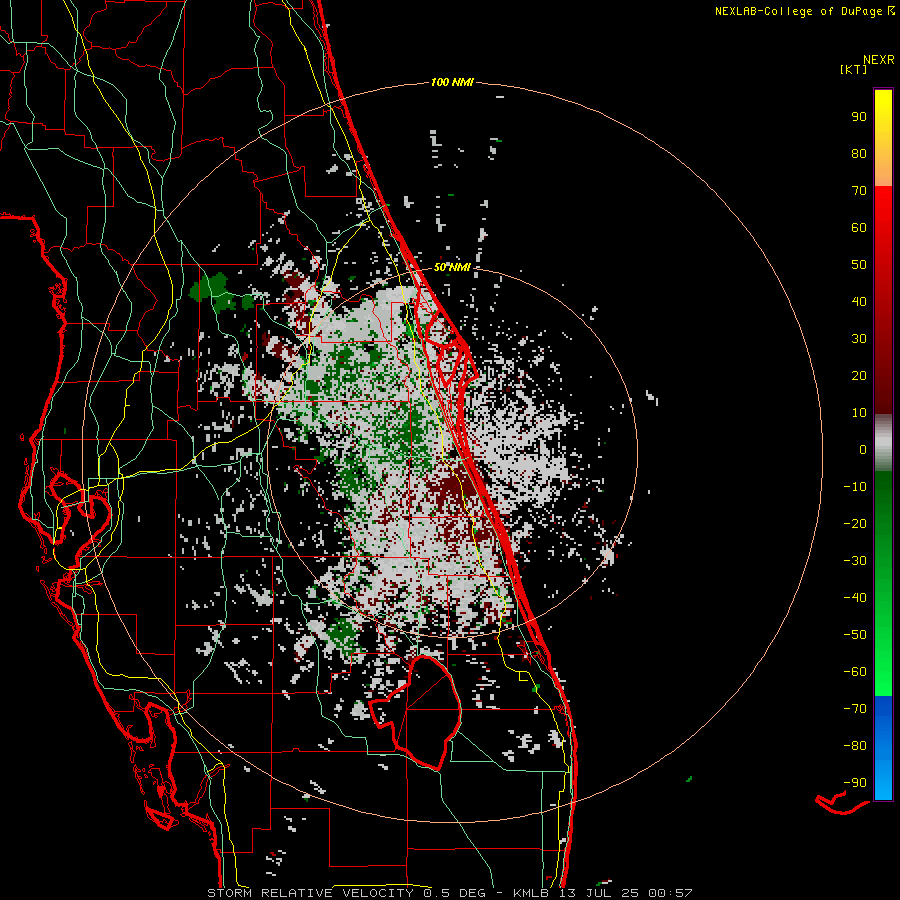Image resolution: width=900 pixels, height=900 pixels.
Task: Select the -80 value on velocity scale
Action: pos(855,746)
